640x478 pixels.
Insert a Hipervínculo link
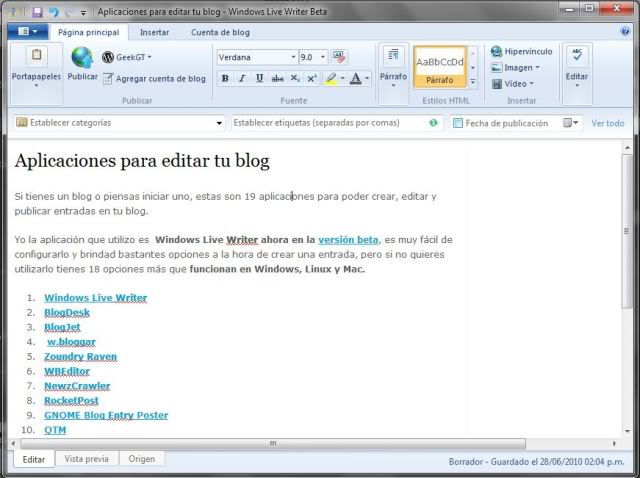pos(521,51)
